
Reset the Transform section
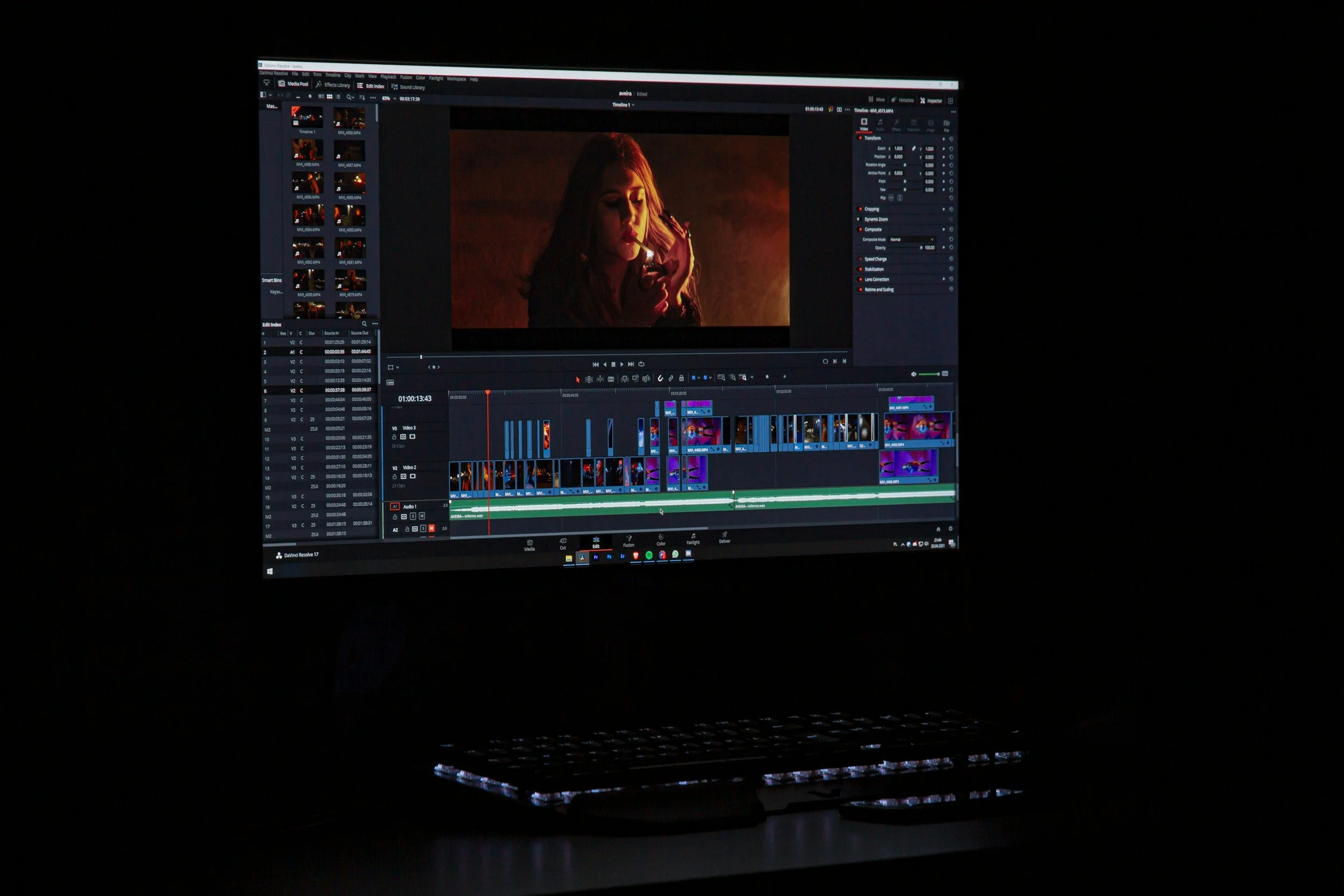pyautogui.click(x=951, y=139)
